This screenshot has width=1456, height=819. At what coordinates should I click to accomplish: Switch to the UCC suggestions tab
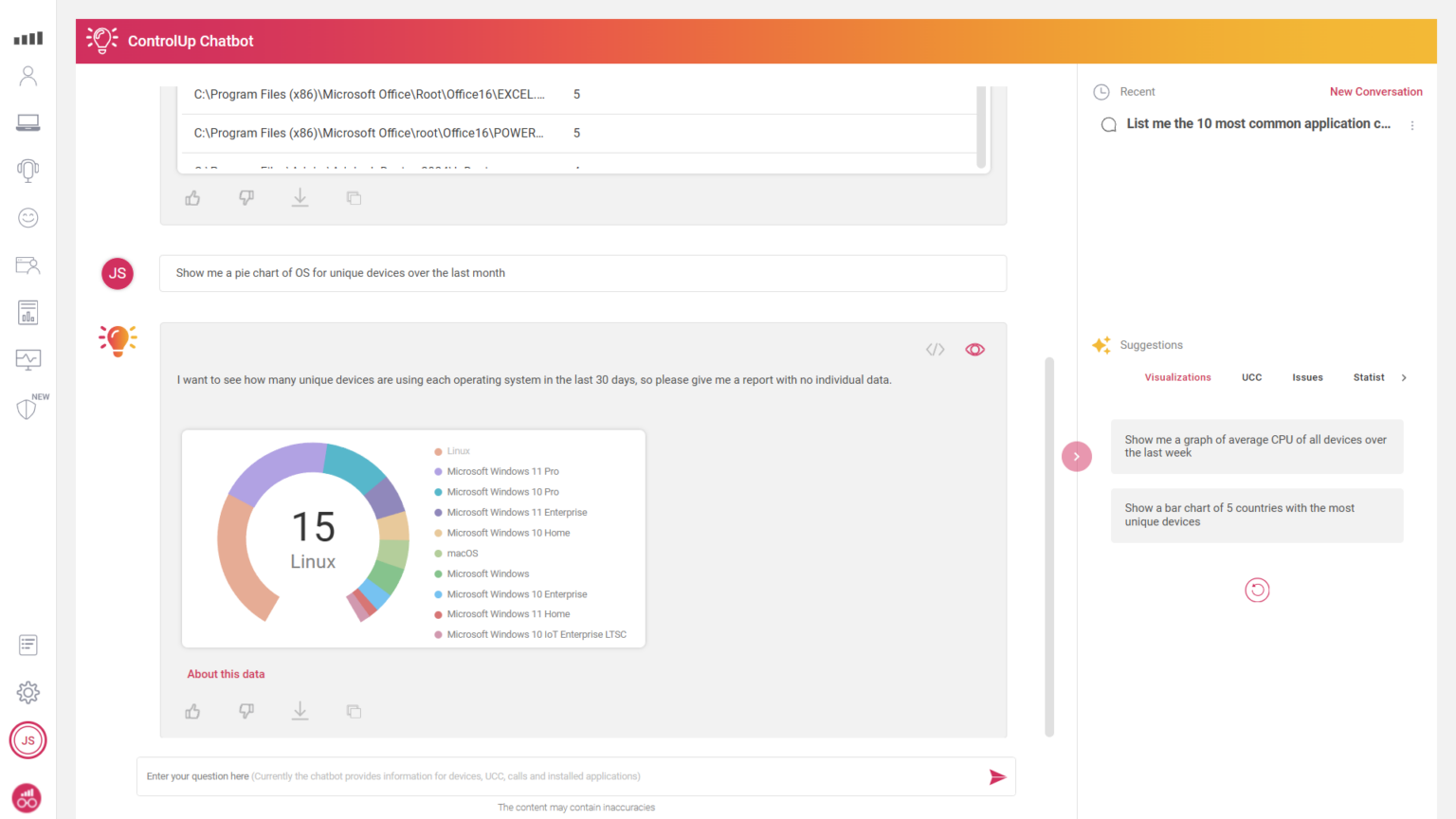point(1251,376)
